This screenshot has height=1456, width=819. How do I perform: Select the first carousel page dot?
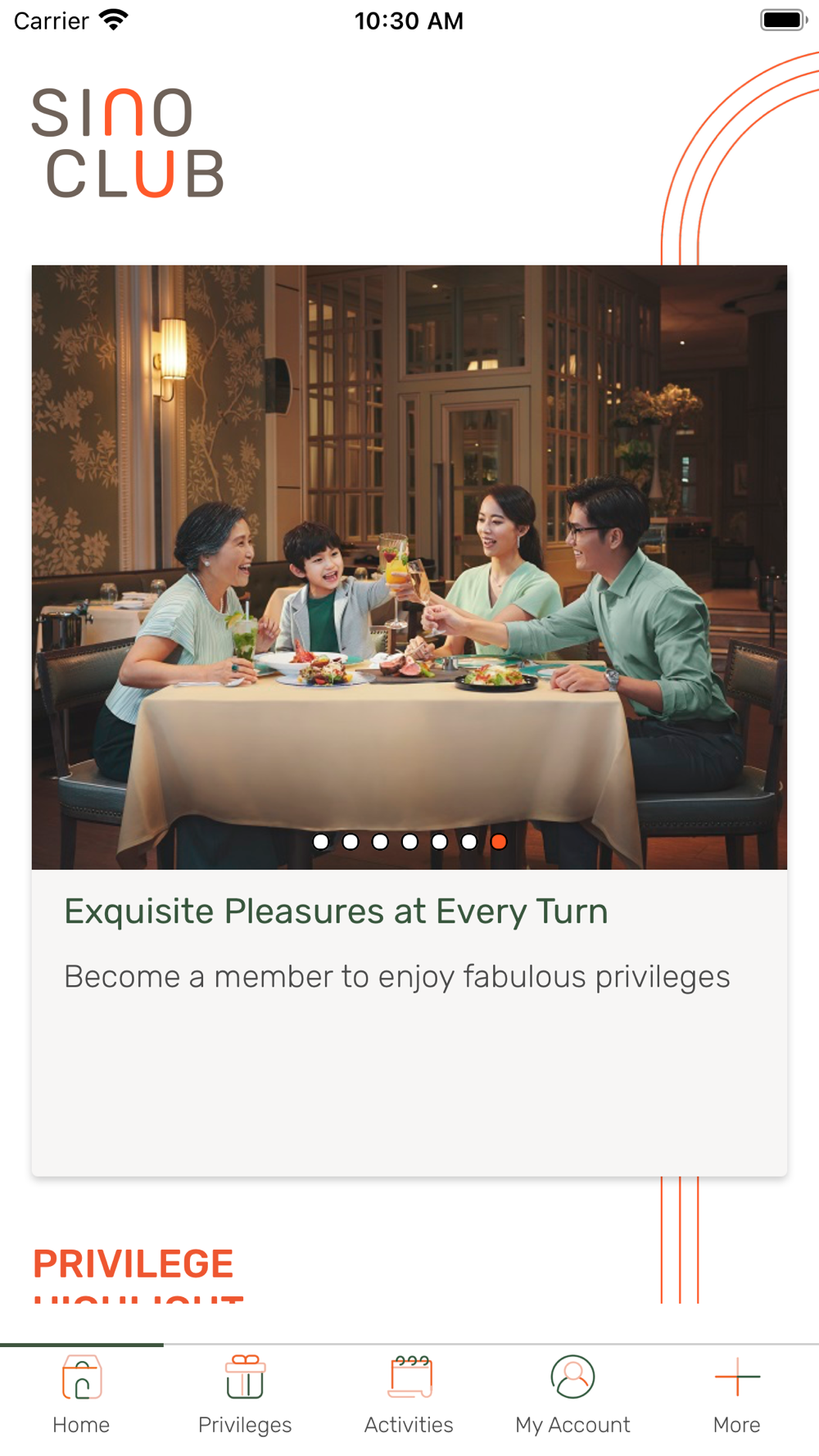tap(321, 841)
